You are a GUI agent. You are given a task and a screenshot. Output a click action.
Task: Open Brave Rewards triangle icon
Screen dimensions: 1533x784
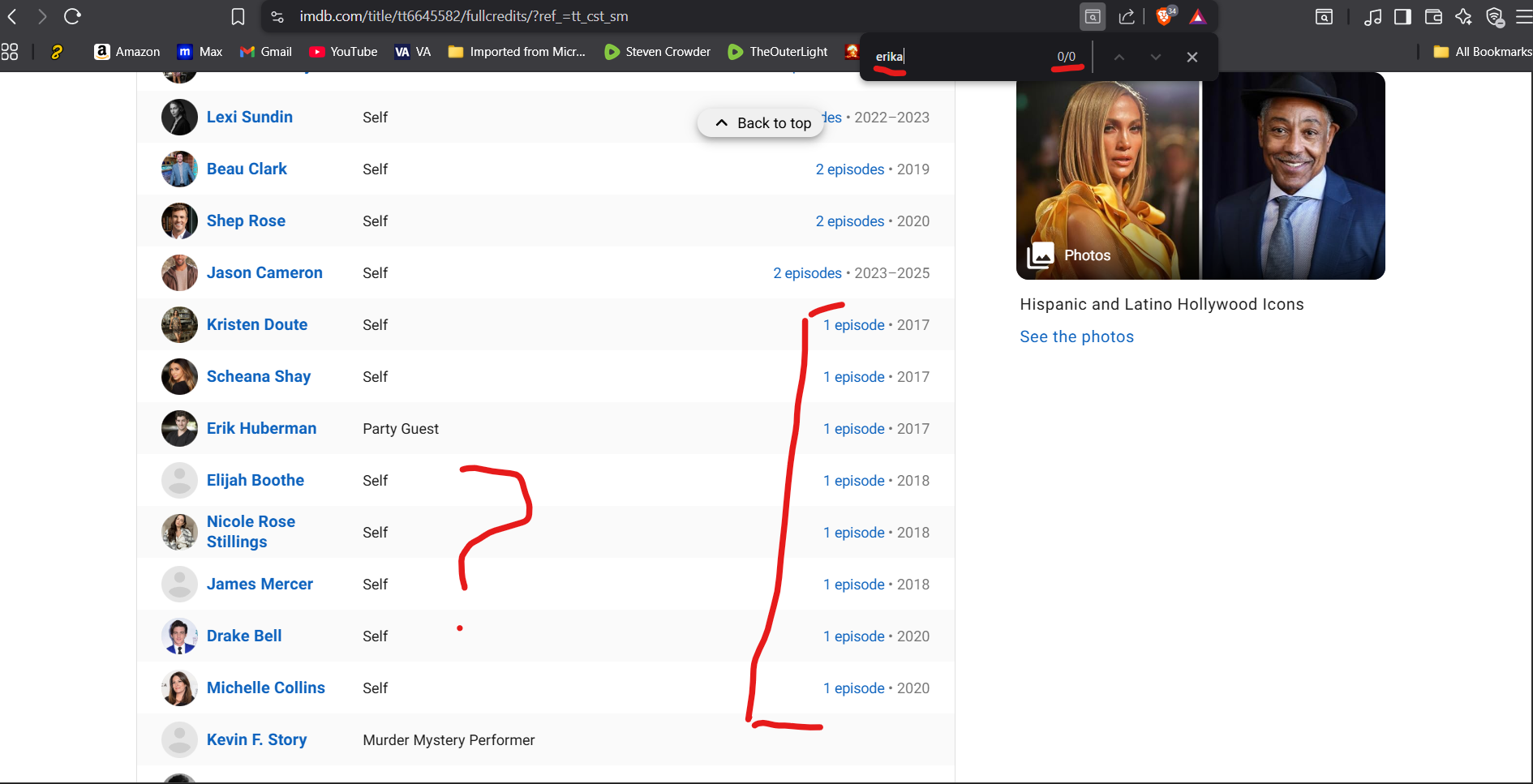(1198, 16)
